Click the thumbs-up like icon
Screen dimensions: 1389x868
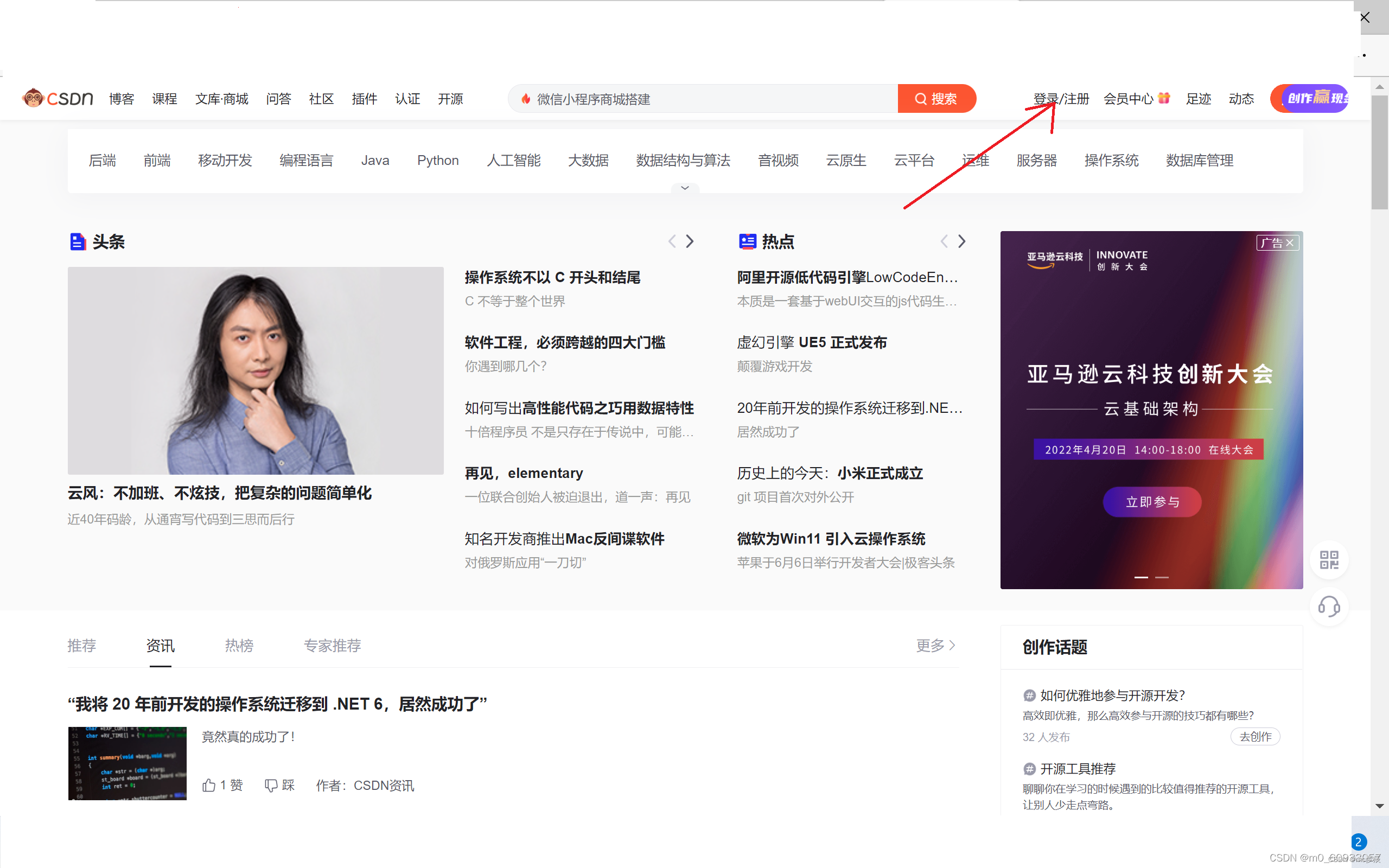(x=209, y=786)
